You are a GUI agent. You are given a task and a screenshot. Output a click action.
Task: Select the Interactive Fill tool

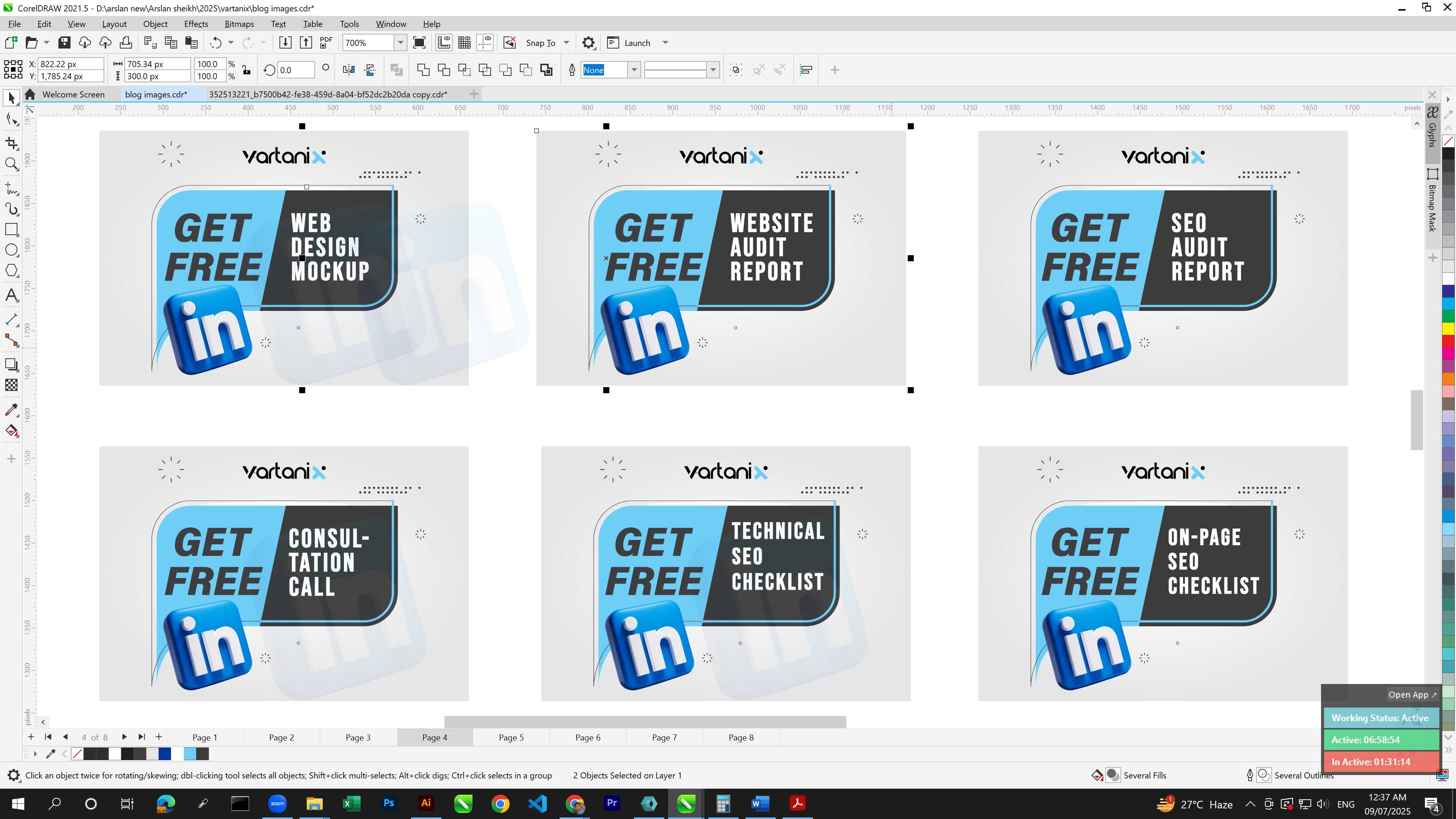point(11,431)
